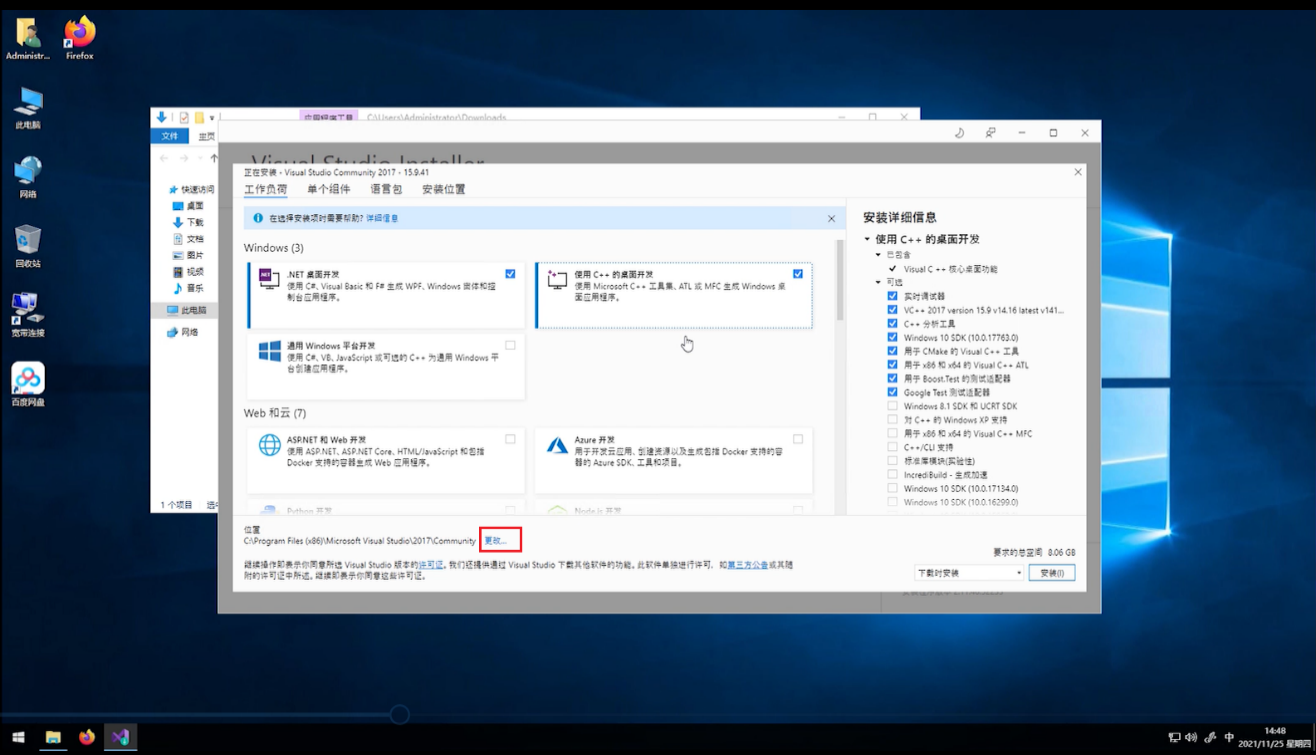Uncheck Google Test 测试适配器 option
The height and width of the screenshot is (755, 1316).
click(x=892, y=393)
